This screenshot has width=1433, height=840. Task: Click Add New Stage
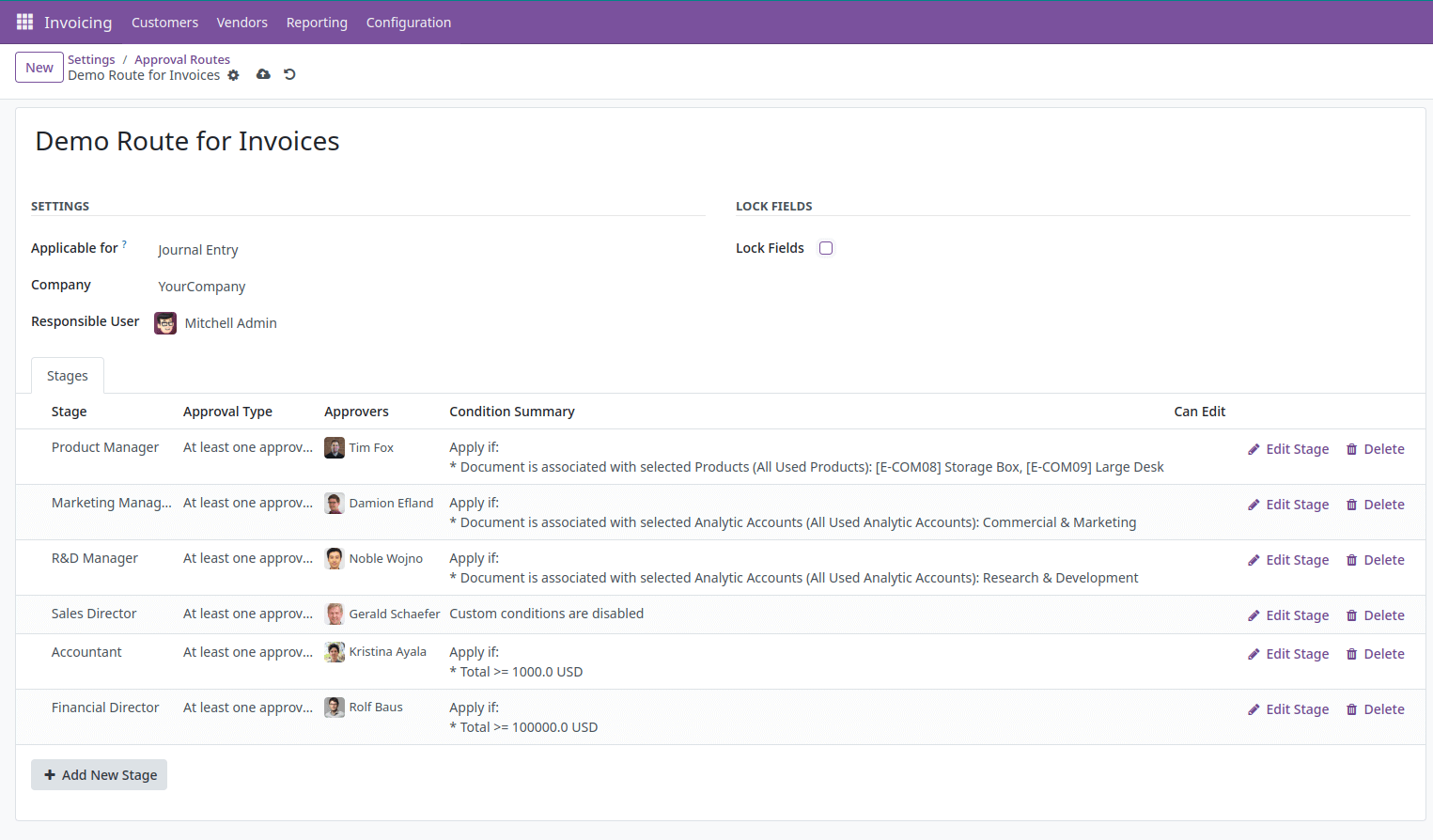click(99, 774)
